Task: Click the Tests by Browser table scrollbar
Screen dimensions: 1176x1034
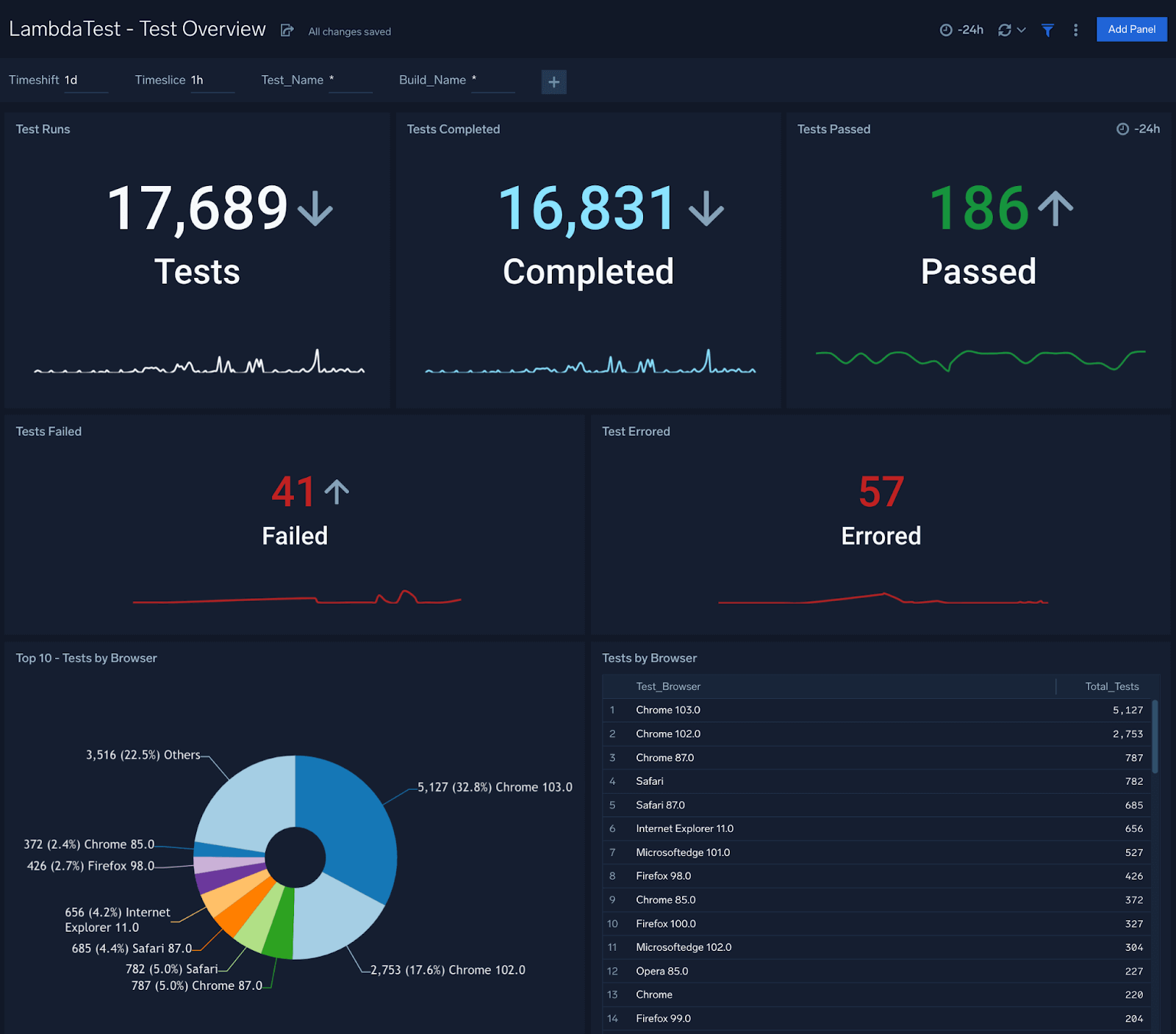Action: click(1155, 736)
